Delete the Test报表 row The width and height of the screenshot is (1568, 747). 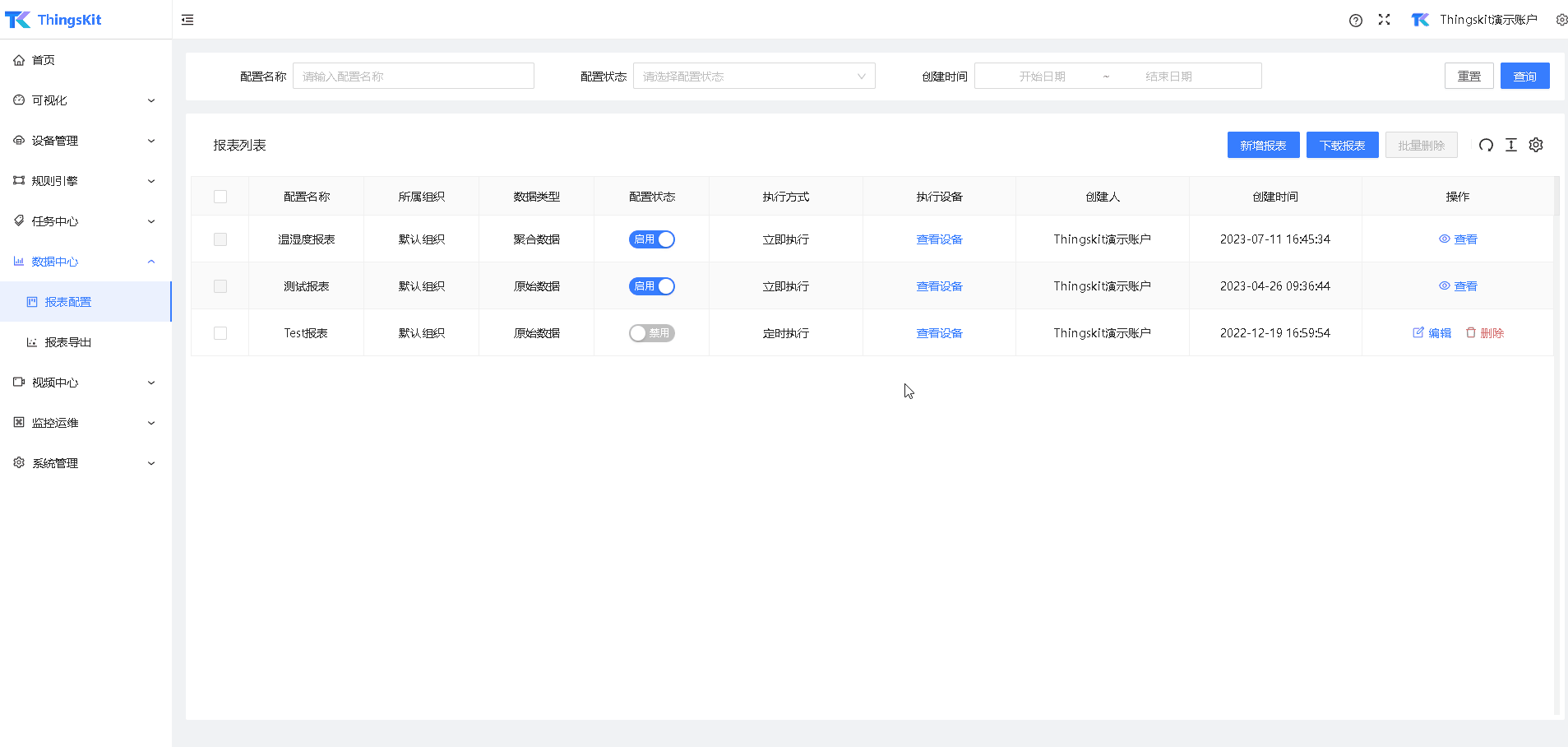pyautogui.click(x=1484, y=333)
